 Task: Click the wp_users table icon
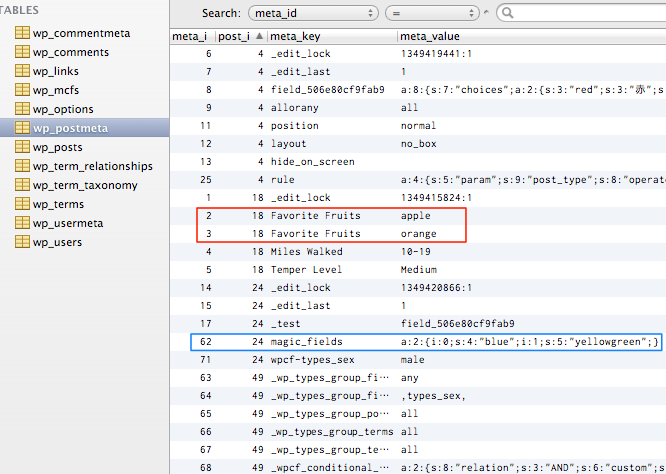point(22,242)
